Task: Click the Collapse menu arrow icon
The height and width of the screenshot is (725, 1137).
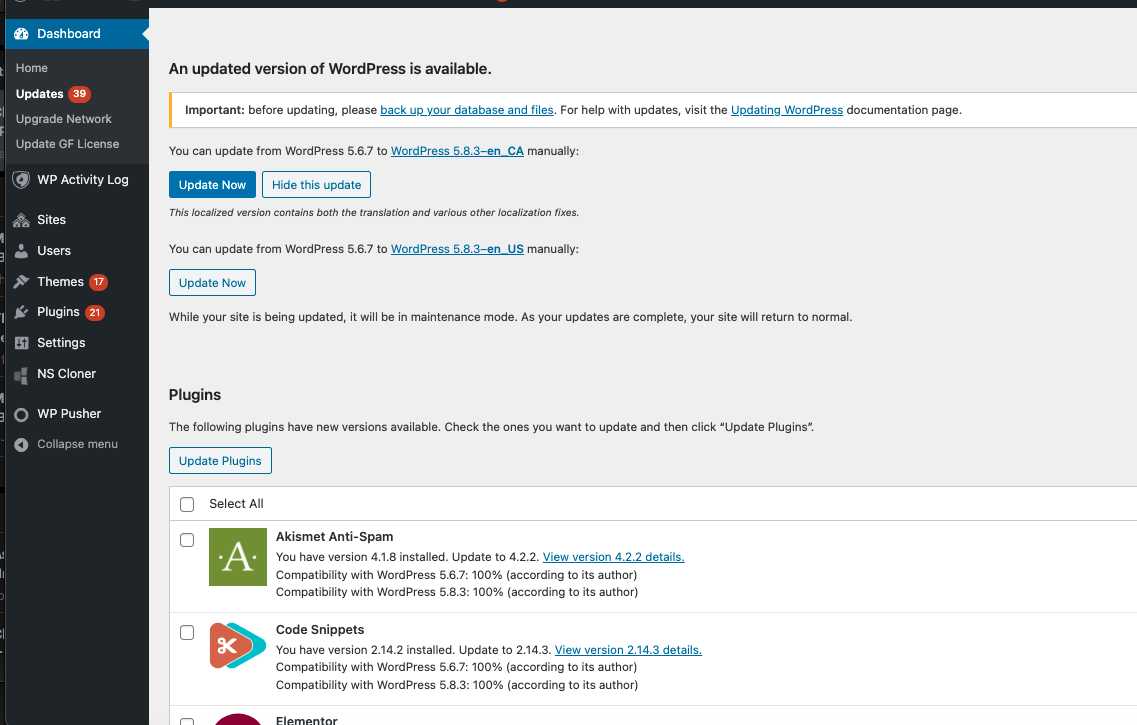Action: pyautogui.click(x=22, y=444)
